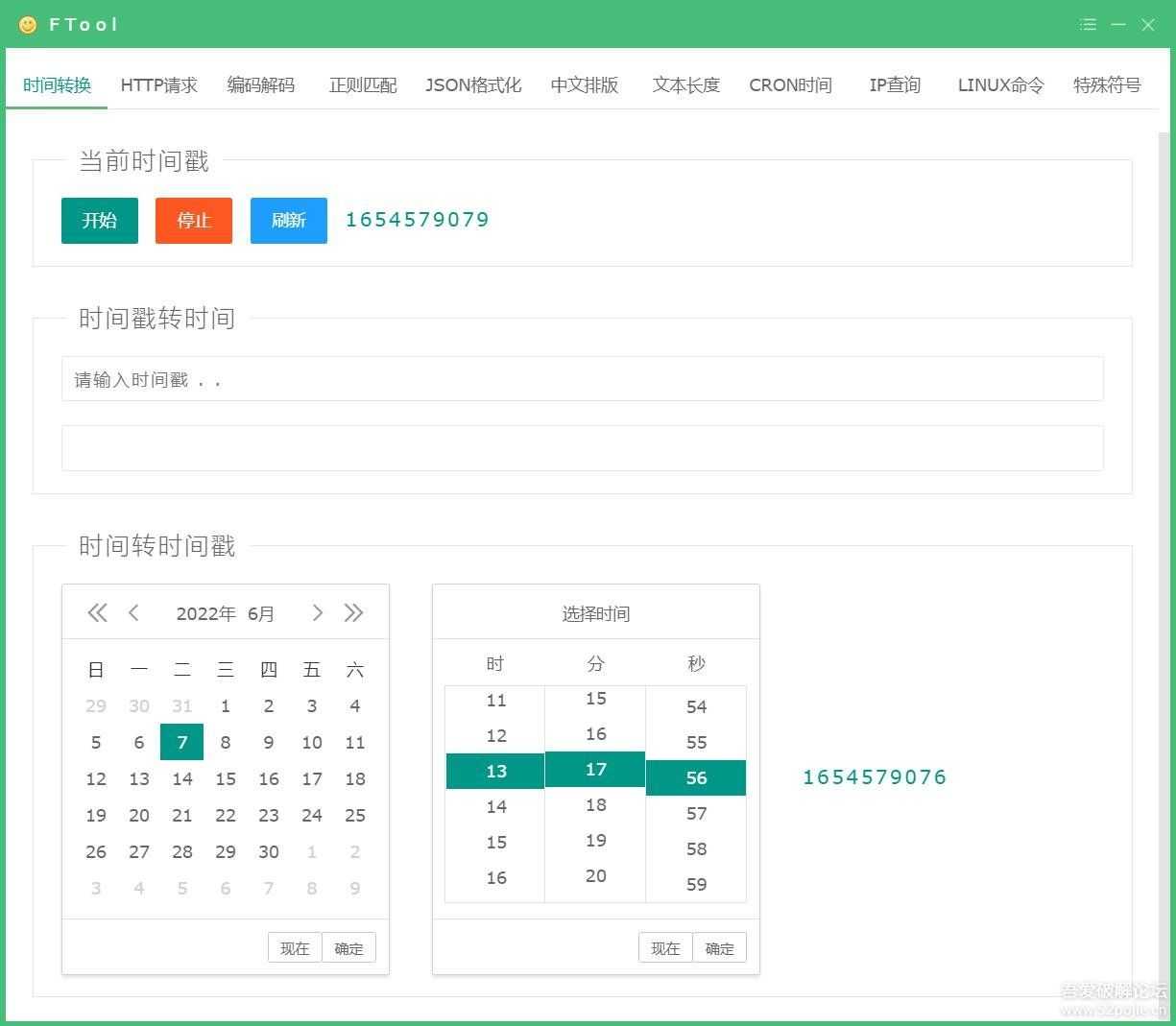Select day 15 in the calendar
This screenshot has width=1176, height=1026.
click(226, 779)
